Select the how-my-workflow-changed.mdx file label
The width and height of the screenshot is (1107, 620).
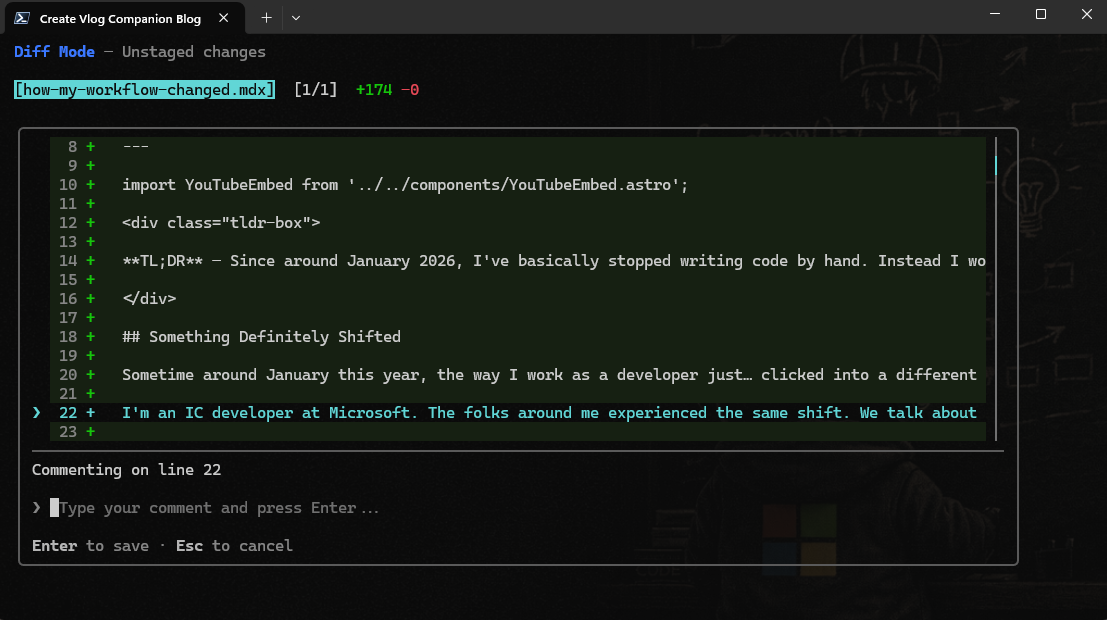[x=145, y=90]
